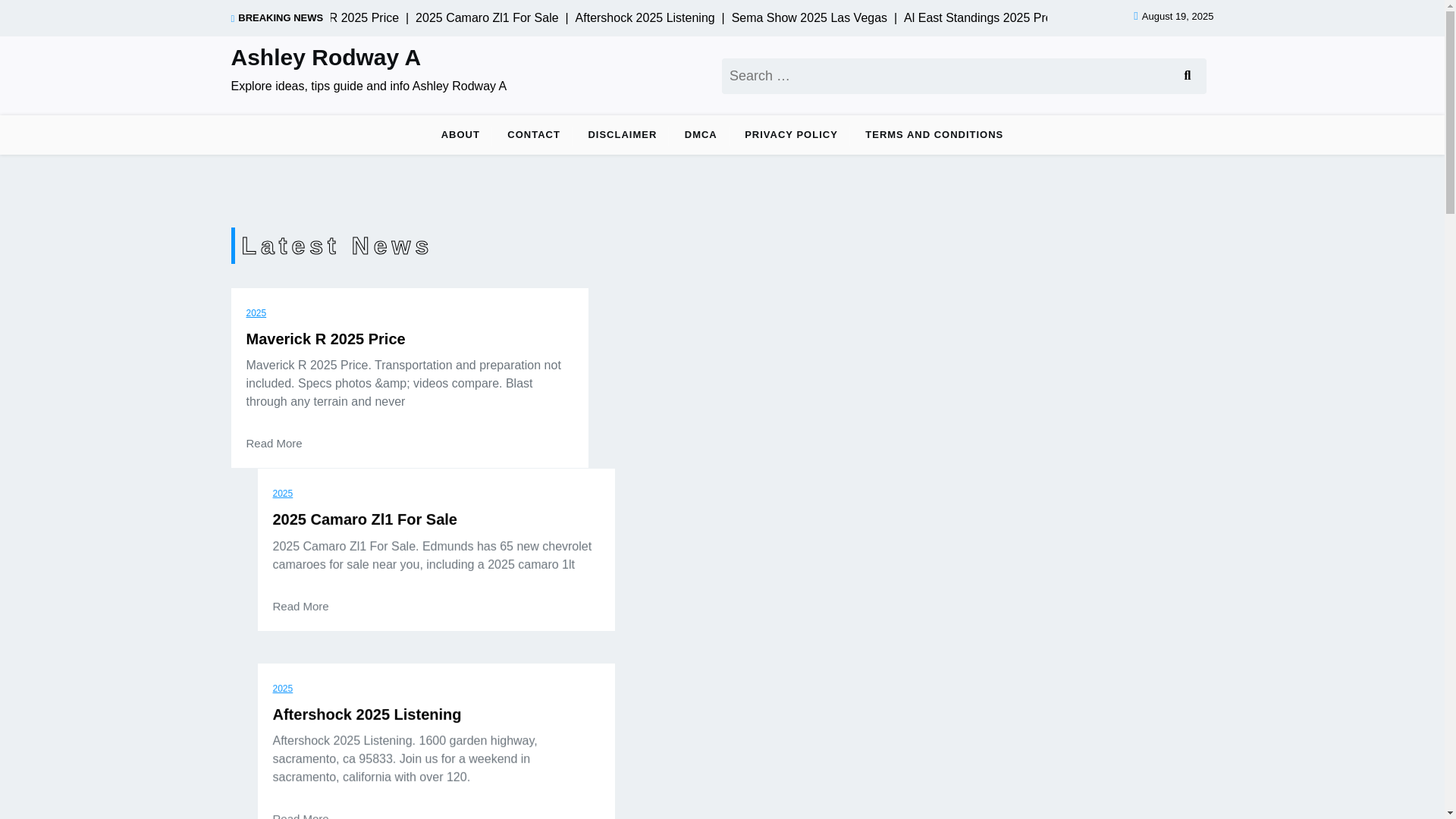Click the BREAKING NEWS label
This screenshot has height=819, width=1456.
280,18
